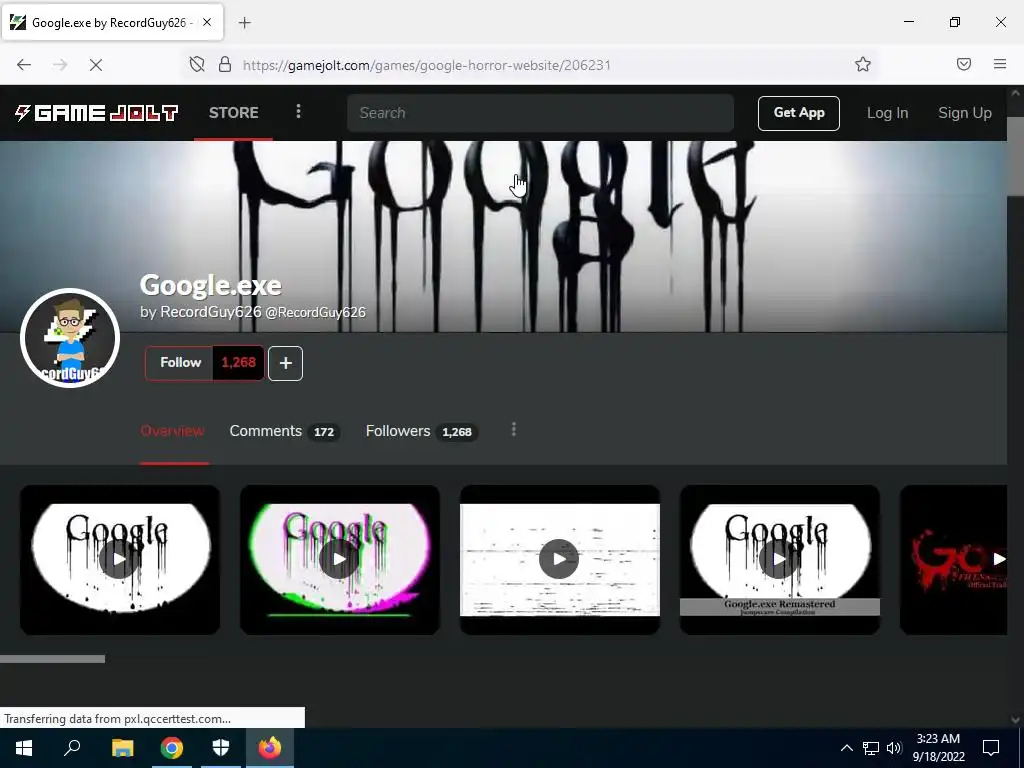
Task: Click the browser forward arrow
Action: pyautogui.click(x=59, y=65)
